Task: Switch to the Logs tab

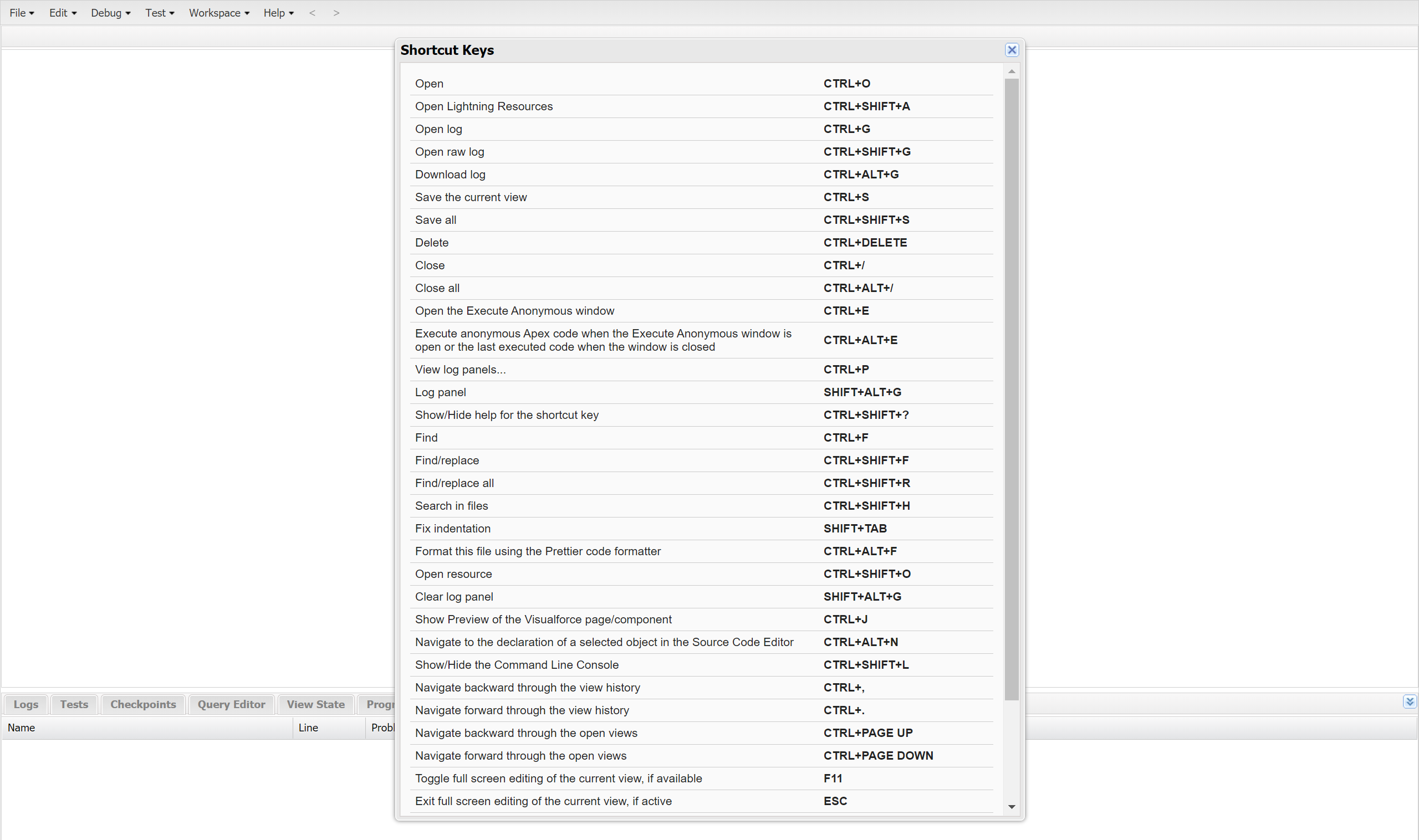Action: [26, 704]
